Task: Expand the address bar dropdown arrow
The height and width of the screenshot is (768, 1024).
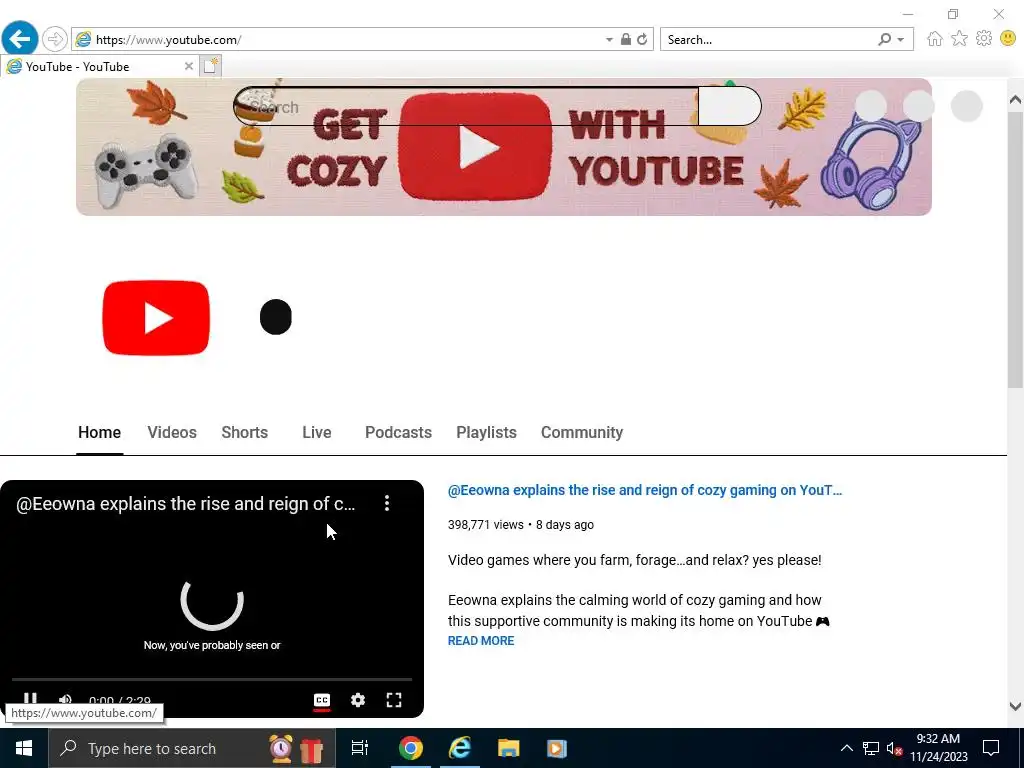Action: click(609, 39)
